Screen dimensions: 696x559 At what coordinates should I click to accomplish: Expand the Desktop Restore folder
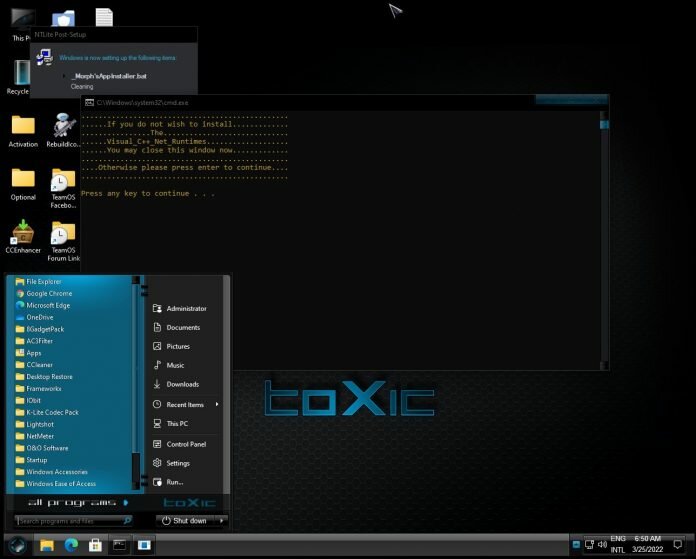44,377
